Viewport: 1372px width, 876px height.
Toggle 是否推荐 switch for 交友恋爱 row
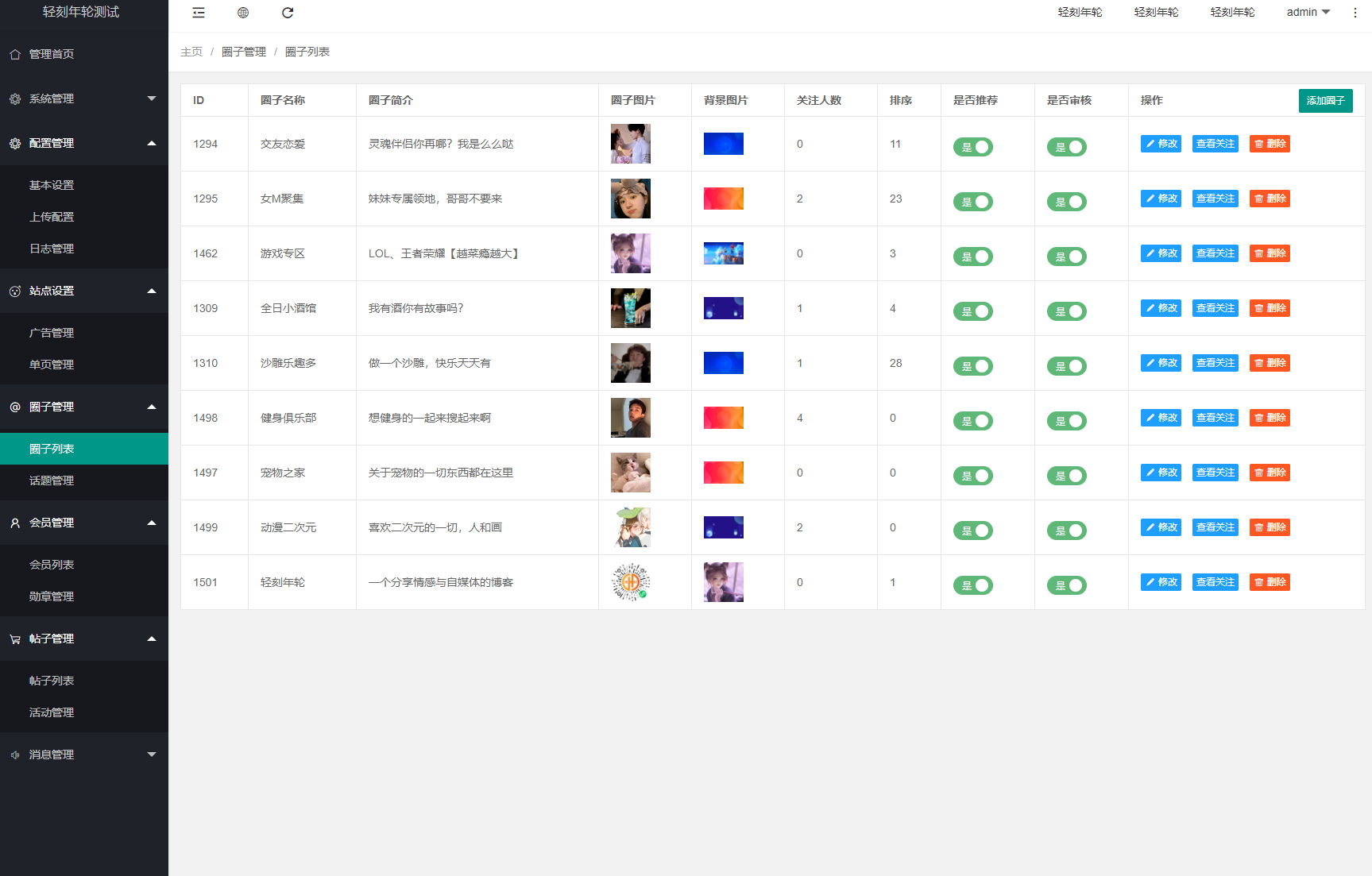click(972, 147)
